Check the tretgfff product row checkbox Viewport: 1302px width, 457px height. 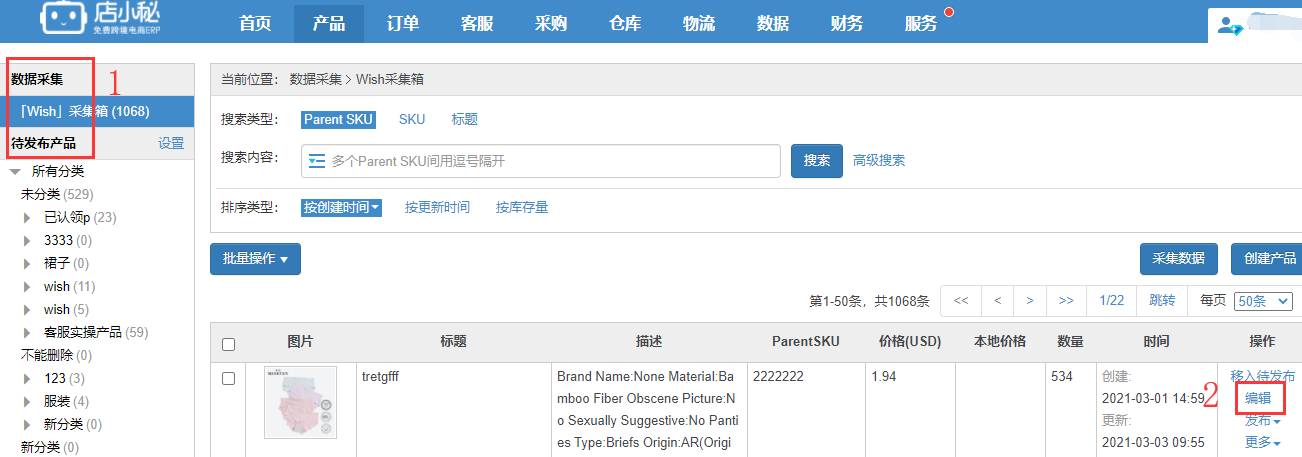(x=228, y=378)
